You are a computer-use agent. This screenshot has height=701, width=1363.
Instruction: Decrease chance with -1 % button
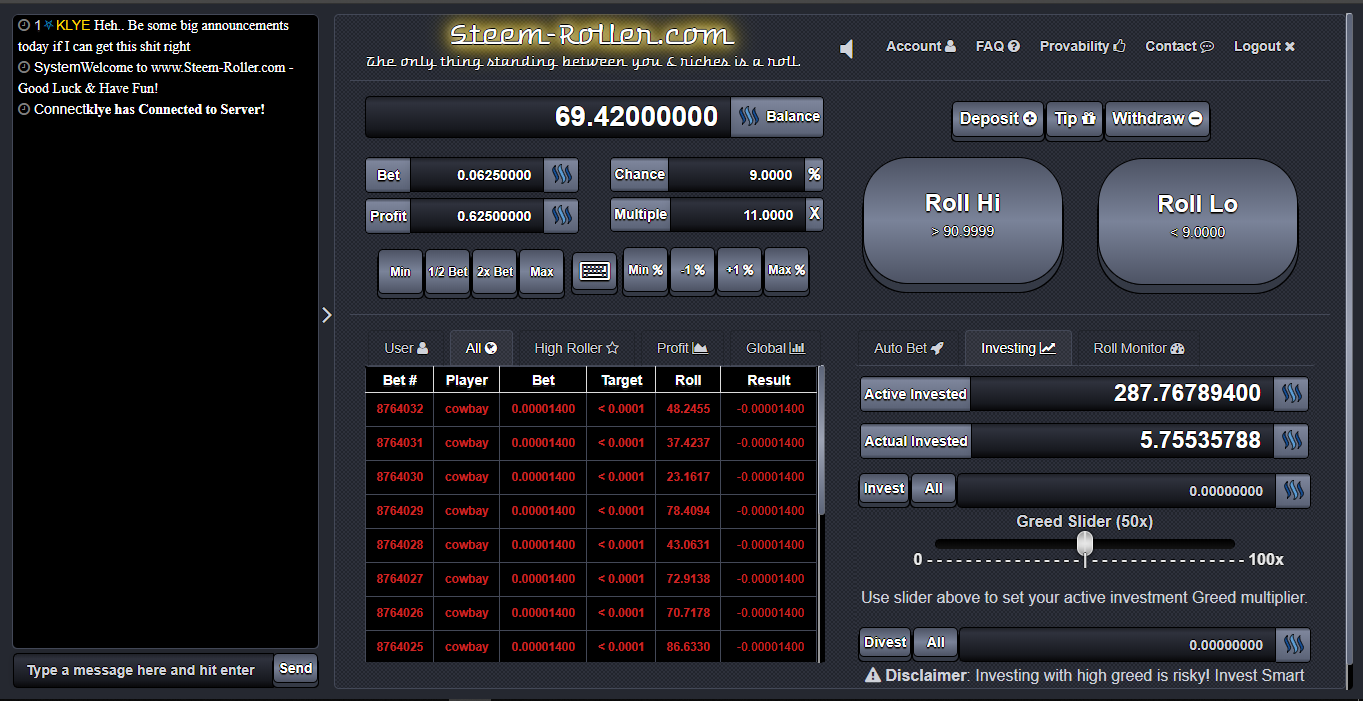pos(692,270)
